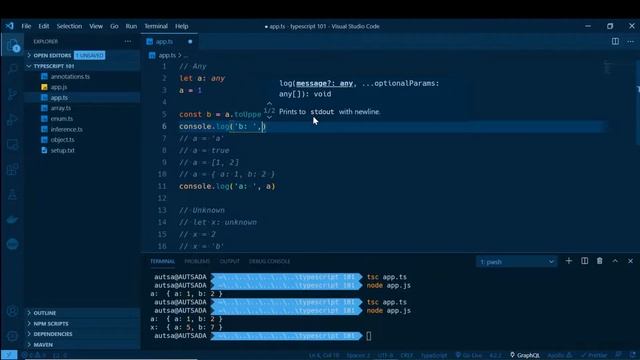Open Explorer panel more actions ellipsis
Viewport: 640px width, 360px height.
128,41
